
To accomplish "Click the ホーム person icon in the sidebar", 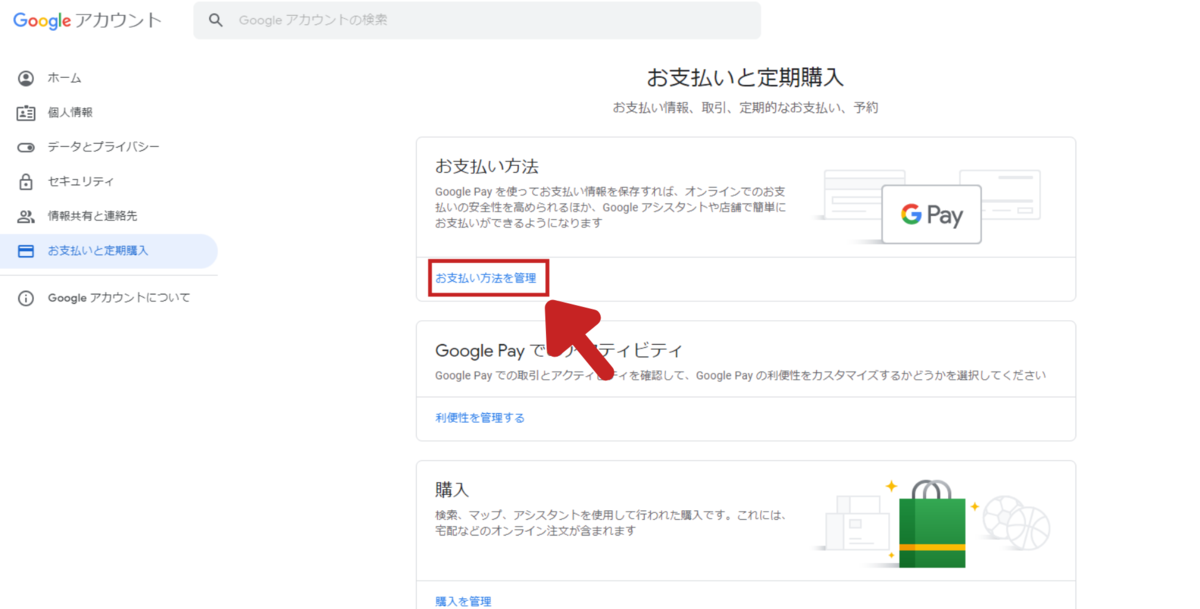I will (x=26, y=78).
